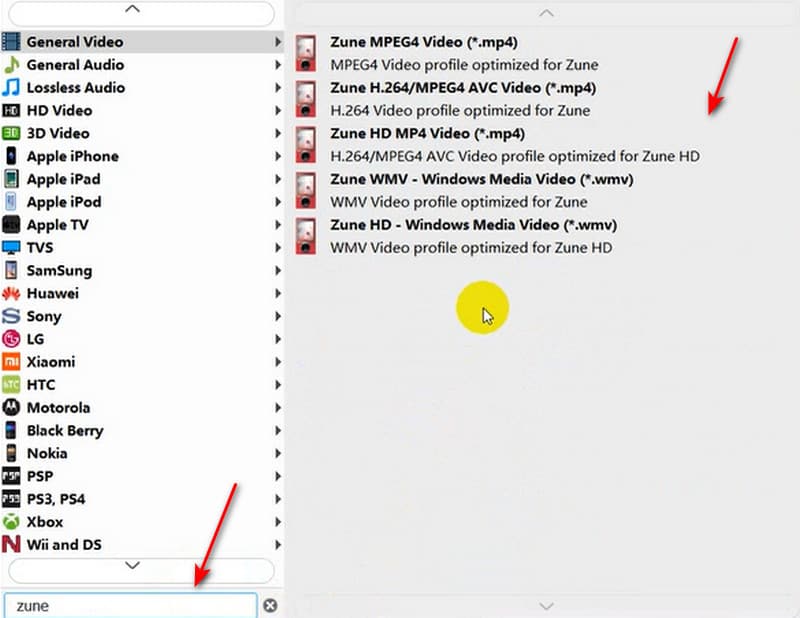Viewport: 800px width, 618px height.
Task: Click Zune HD MP4 Video device thumbnail
Action: pyautogui.click(x=306, y=145)
